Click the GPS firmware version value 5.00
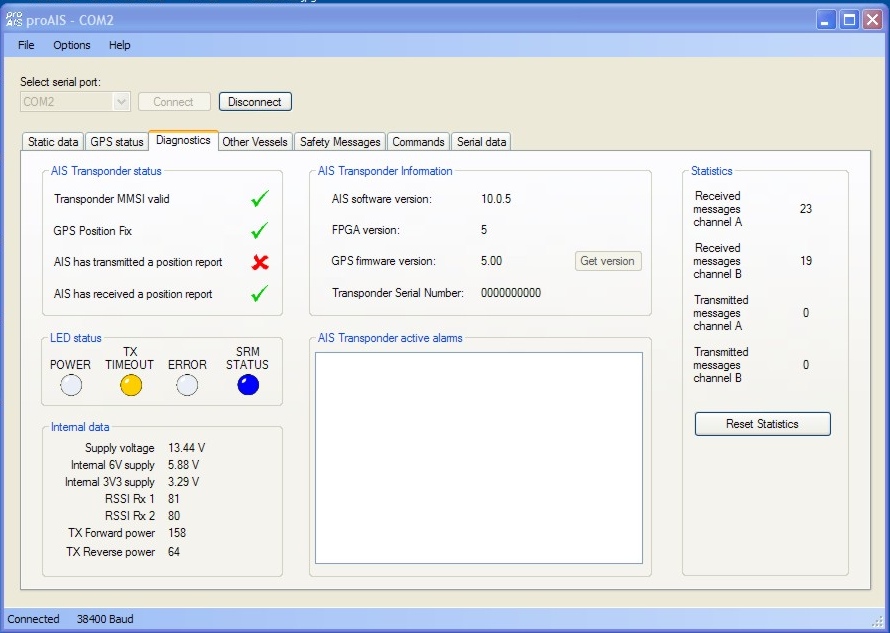Viewport: 890px width, 633px height. [492, 261]
